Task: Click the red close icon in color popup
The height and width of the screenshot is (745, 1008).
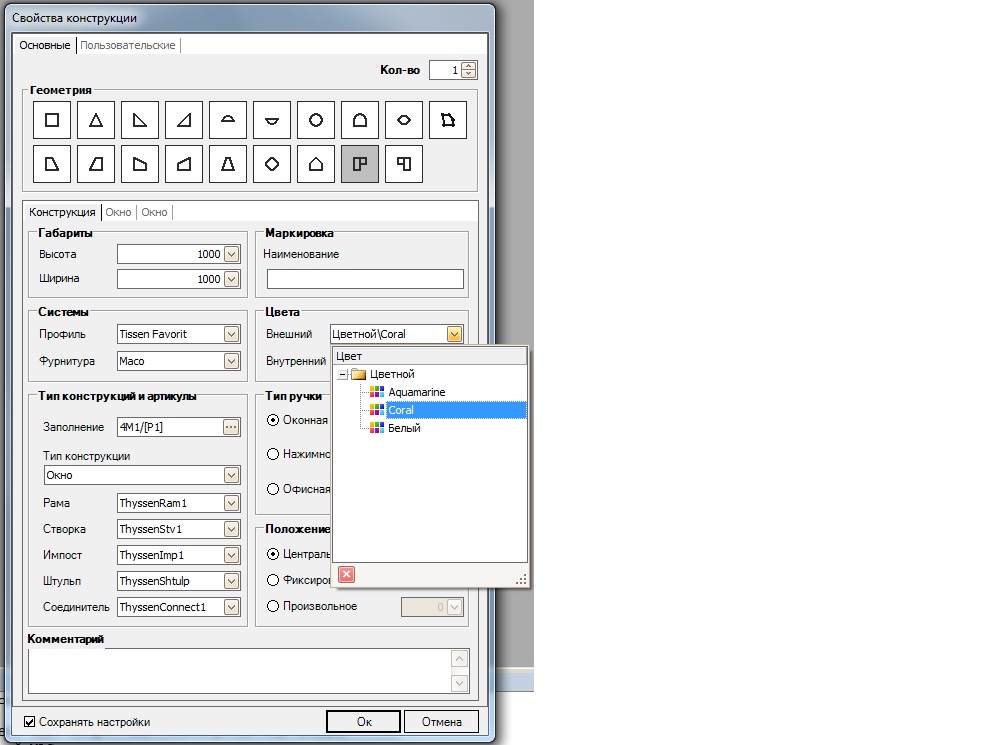Action: (x=346, y=574)
